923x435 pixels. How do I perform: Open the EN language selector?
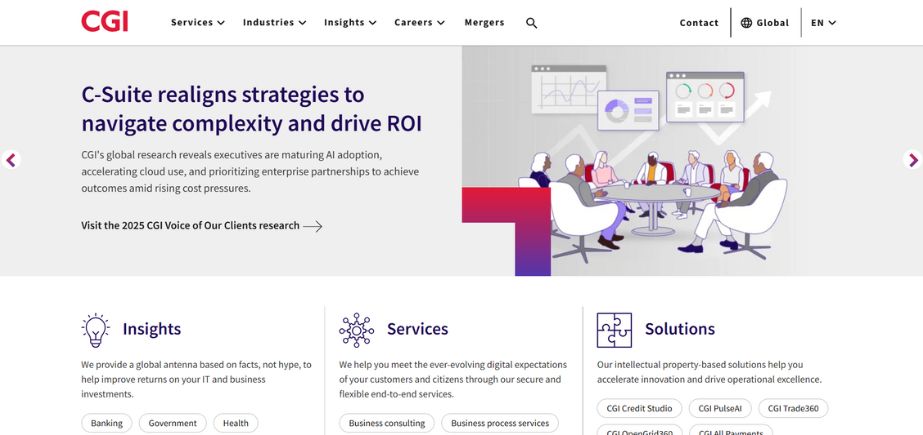(x=823, y=23)
